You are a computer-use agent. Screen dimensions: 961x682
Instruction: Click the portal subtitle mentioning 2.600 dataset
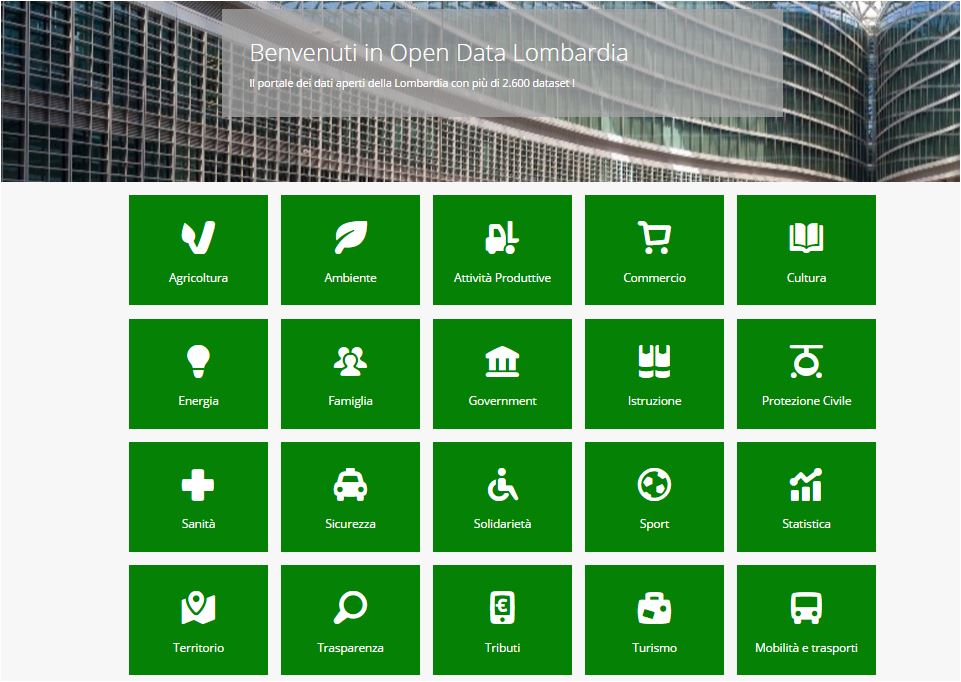[x=412, y=83]
